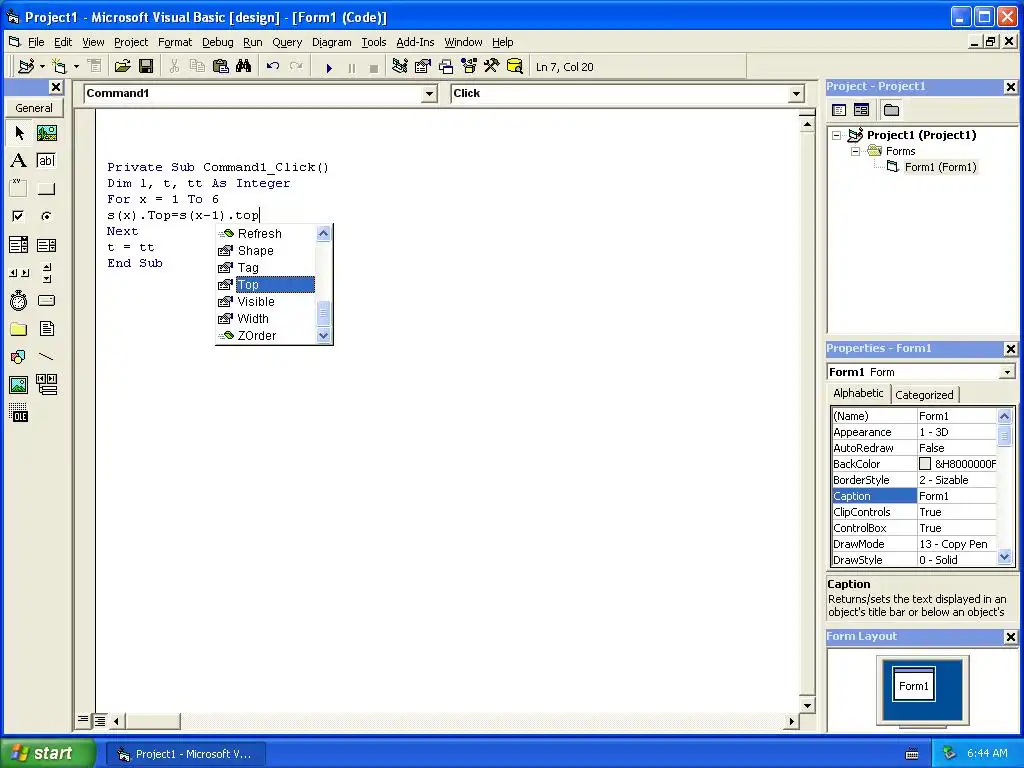Click the Project Explorer toolbar icon
This screenshot has width=1024, height=768.
[400, 67]
